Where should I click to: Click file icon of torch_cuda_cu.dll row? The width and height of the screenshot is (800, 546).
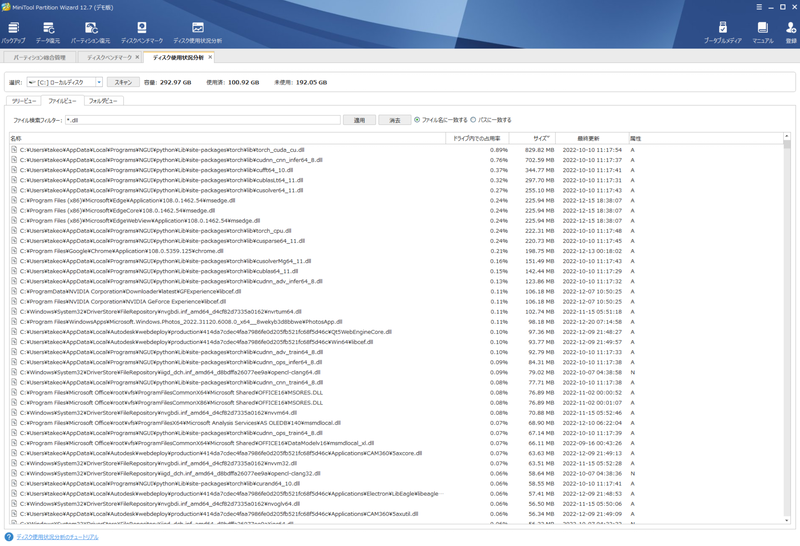tap(14, 150)
